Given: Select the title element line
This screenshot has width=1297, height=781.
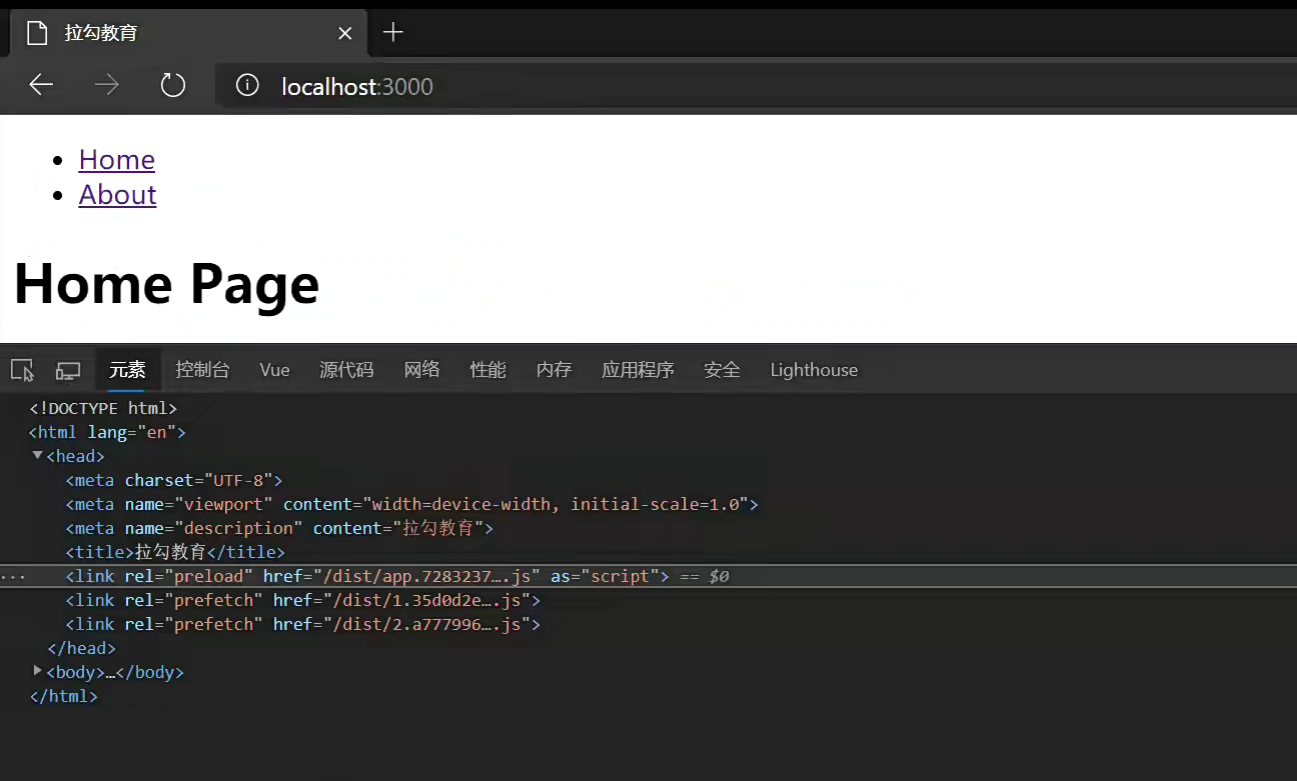Looking at the screenshot, I should pyautogui.click(x=175, y=552).
